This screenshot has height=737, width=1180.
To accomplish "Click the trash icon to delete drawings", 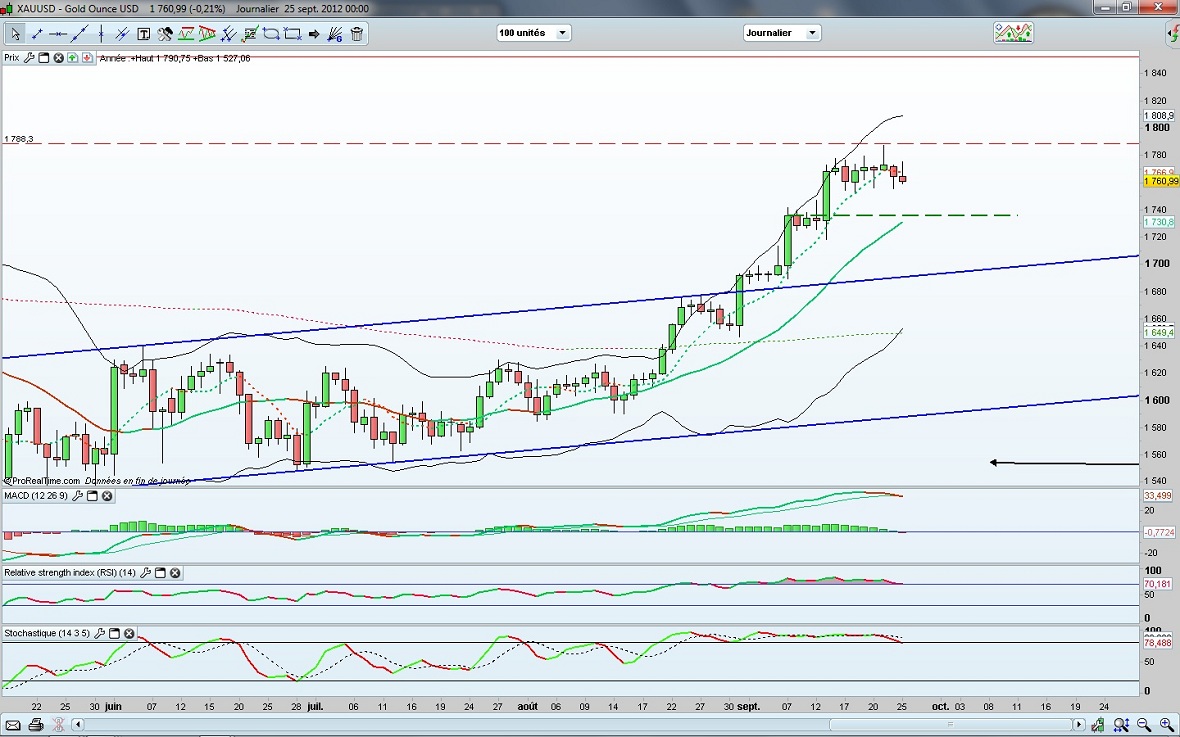I will pos(356,34).
